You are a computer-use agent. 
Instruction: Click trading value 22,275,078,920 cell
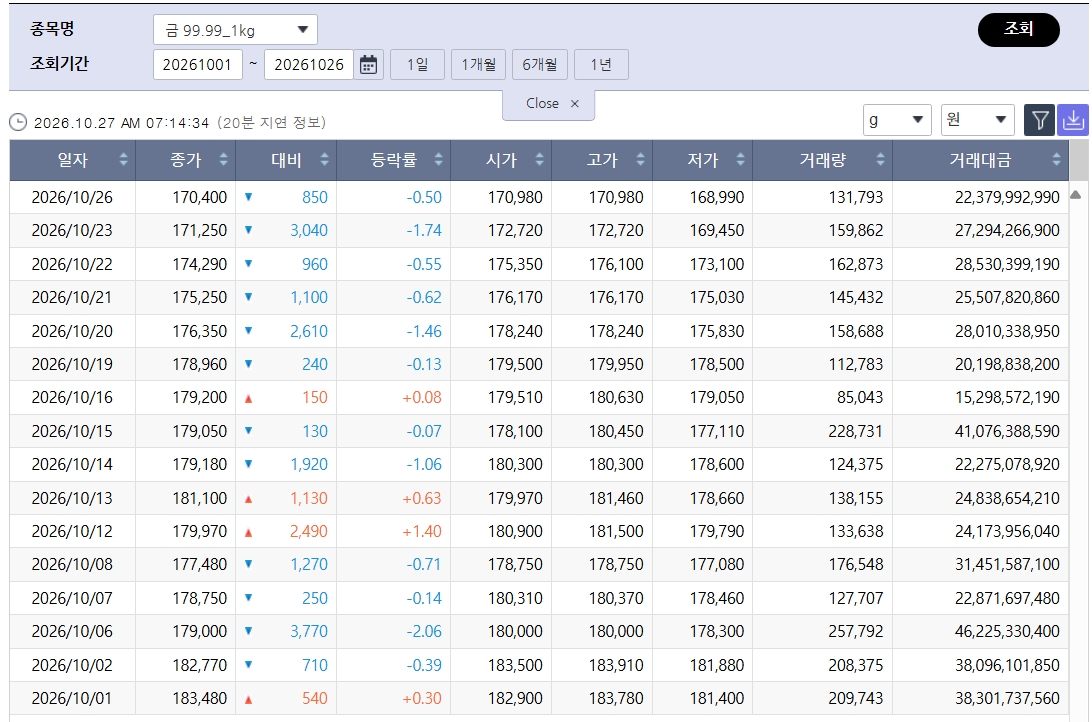[980, 464]
